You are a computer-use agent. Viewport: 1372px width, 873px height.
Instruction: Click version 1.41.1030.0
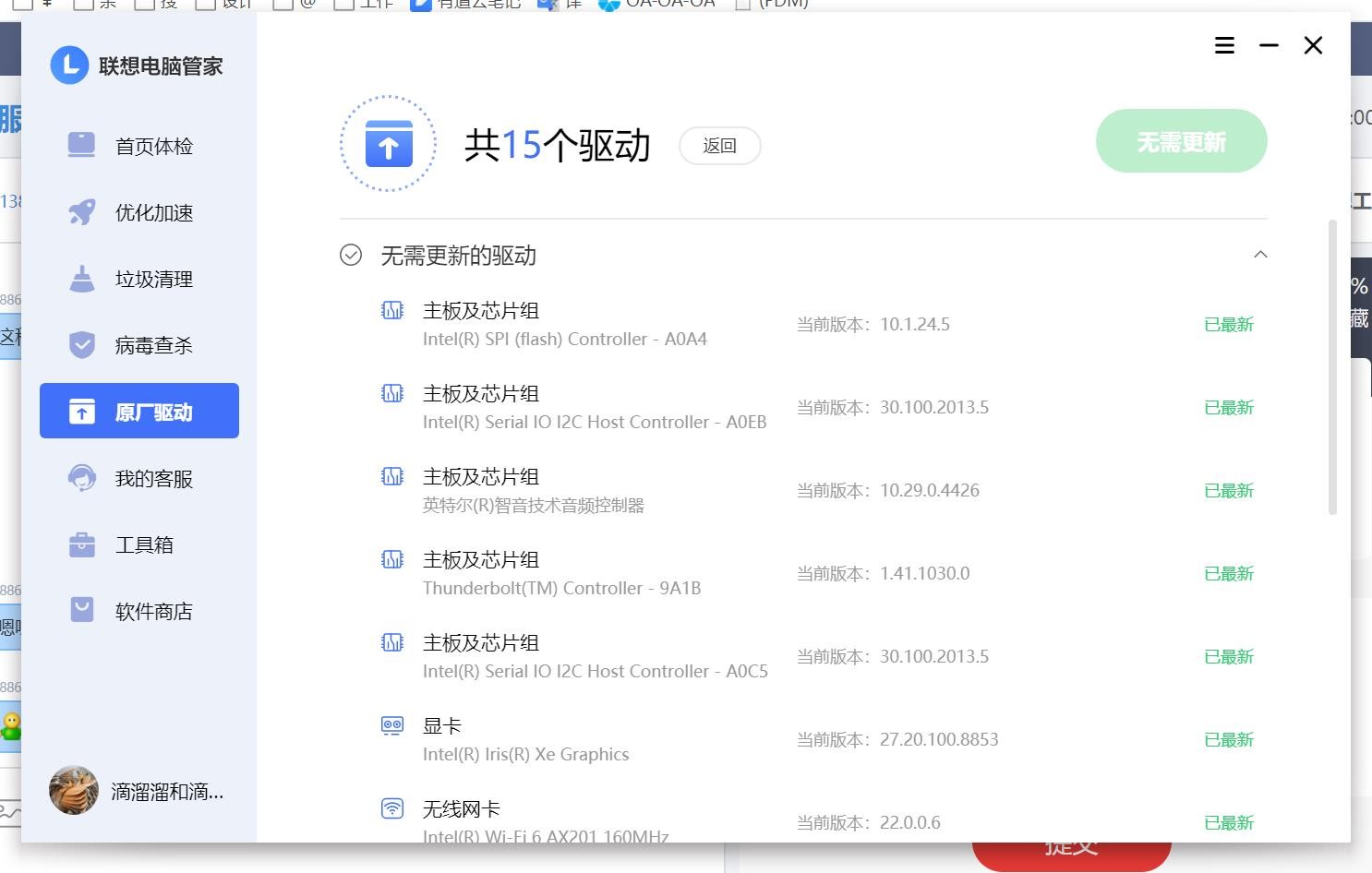pyautogui.click(x=925, y=573)
